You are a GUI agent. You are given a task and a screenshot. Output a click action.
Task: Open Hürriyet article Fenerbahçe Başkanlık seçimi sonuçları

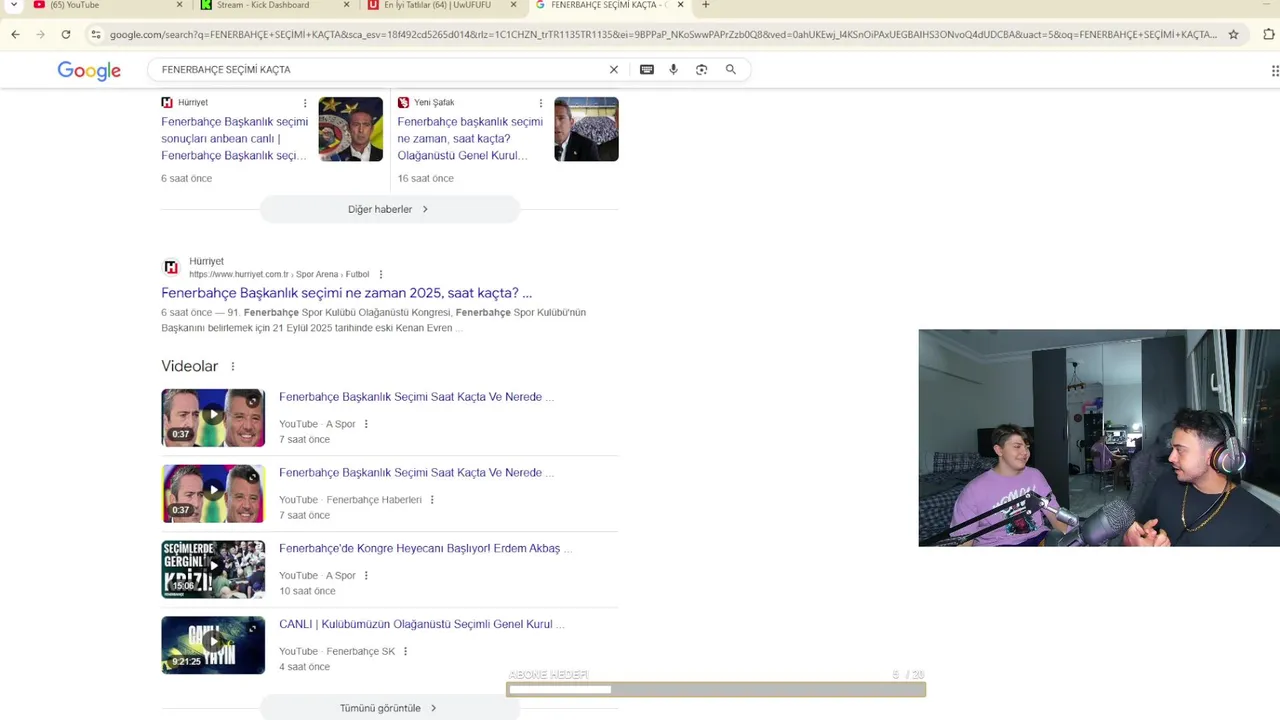[x=235, y=139]
